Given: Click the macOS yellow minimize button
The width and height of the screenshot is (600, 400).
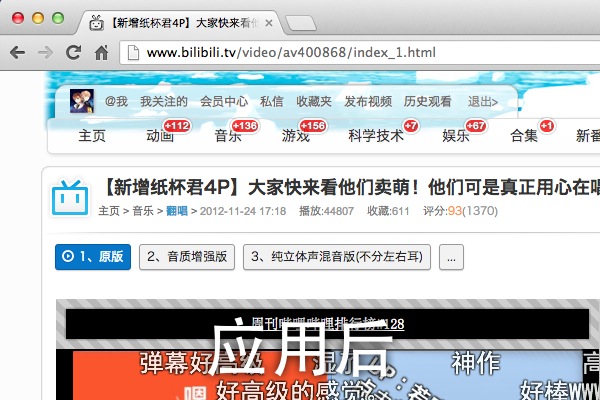Looking at the screenshot, I should (x=38, y=18).
